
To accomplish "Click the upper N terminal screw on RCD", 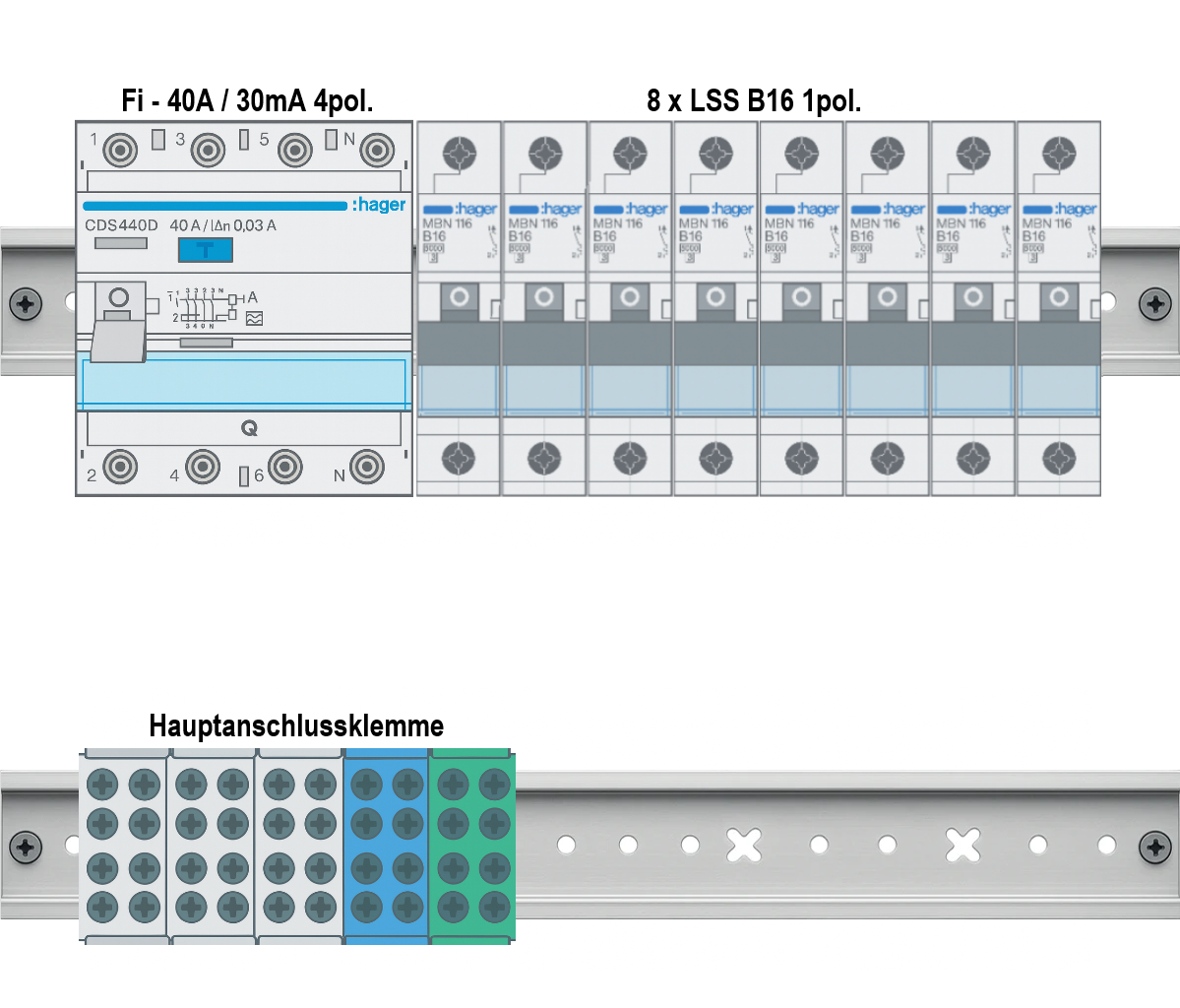I will click(x=377, y=151).
